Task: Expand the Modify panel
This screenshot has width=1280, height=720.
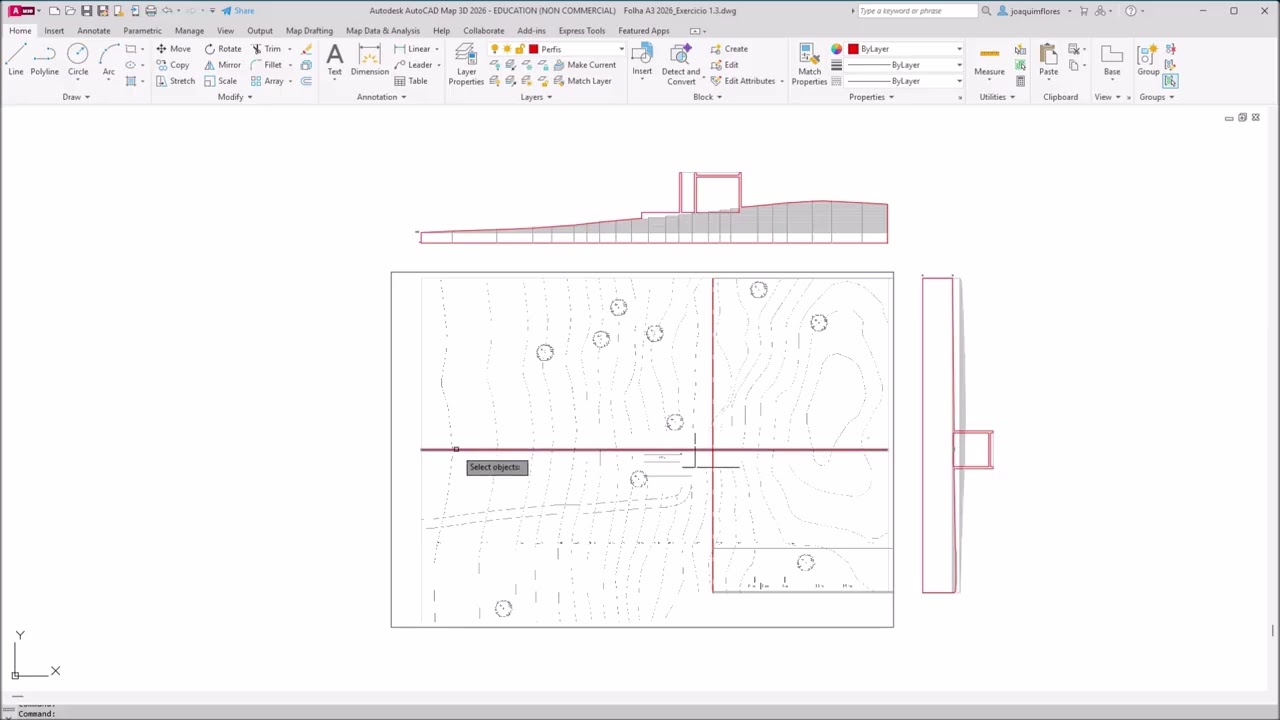Action: [235, 97]
